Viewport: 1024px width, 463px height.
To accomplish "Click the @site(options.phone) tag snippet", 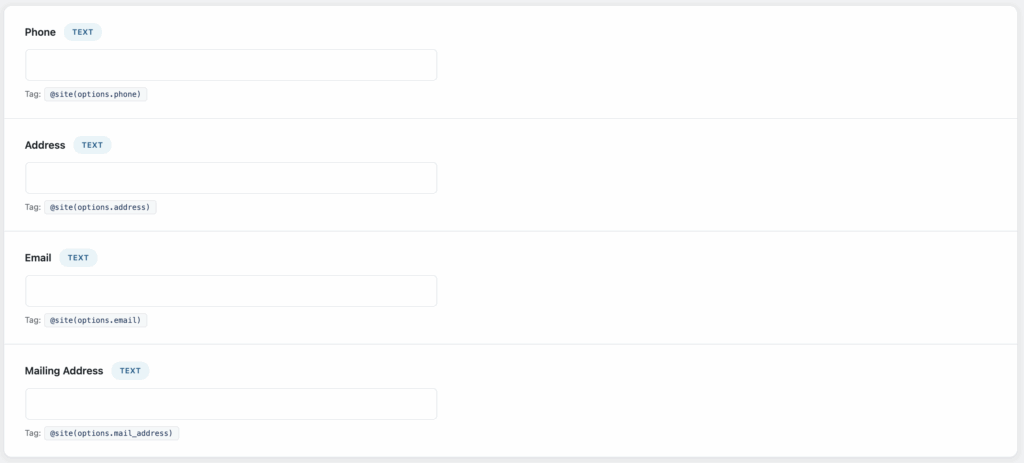I will (96, 94).
